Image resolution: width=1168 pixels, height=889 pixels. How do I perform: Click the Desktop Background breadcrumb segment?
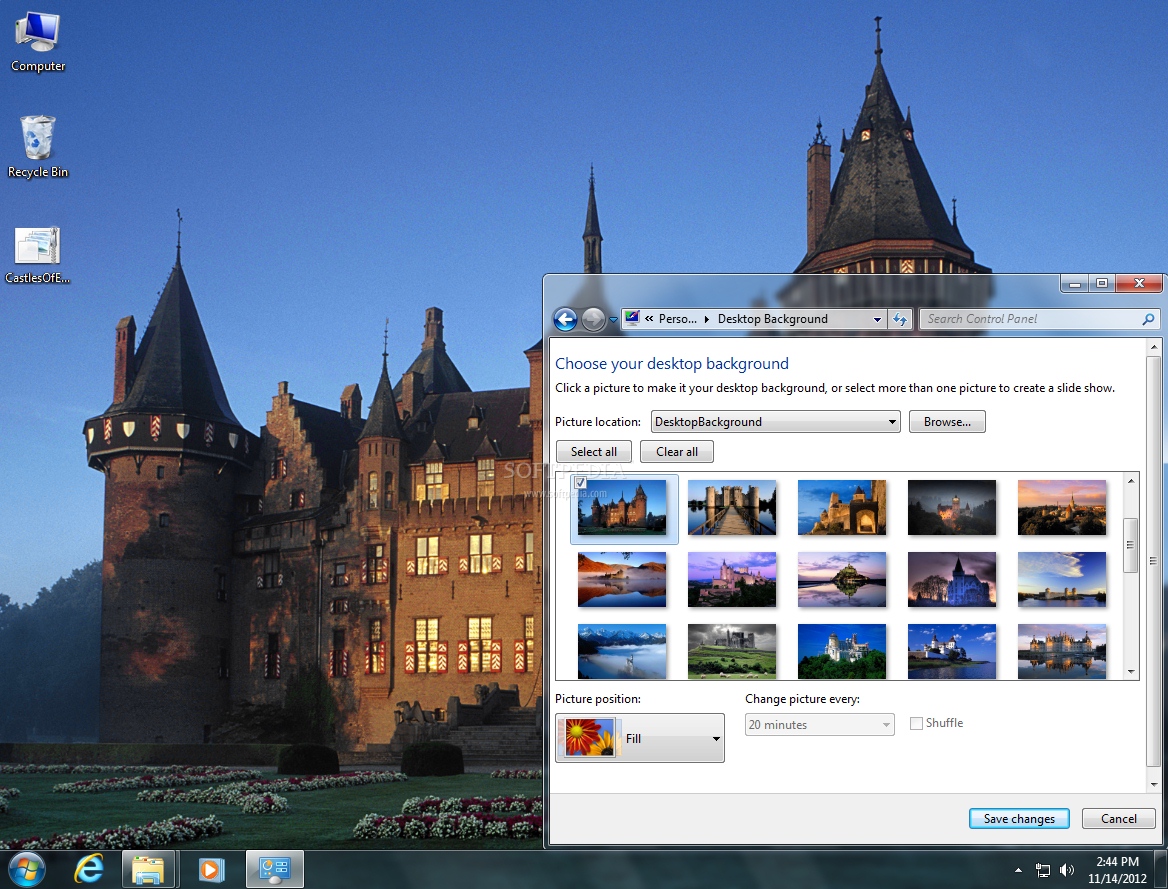(x=772, y=319)
